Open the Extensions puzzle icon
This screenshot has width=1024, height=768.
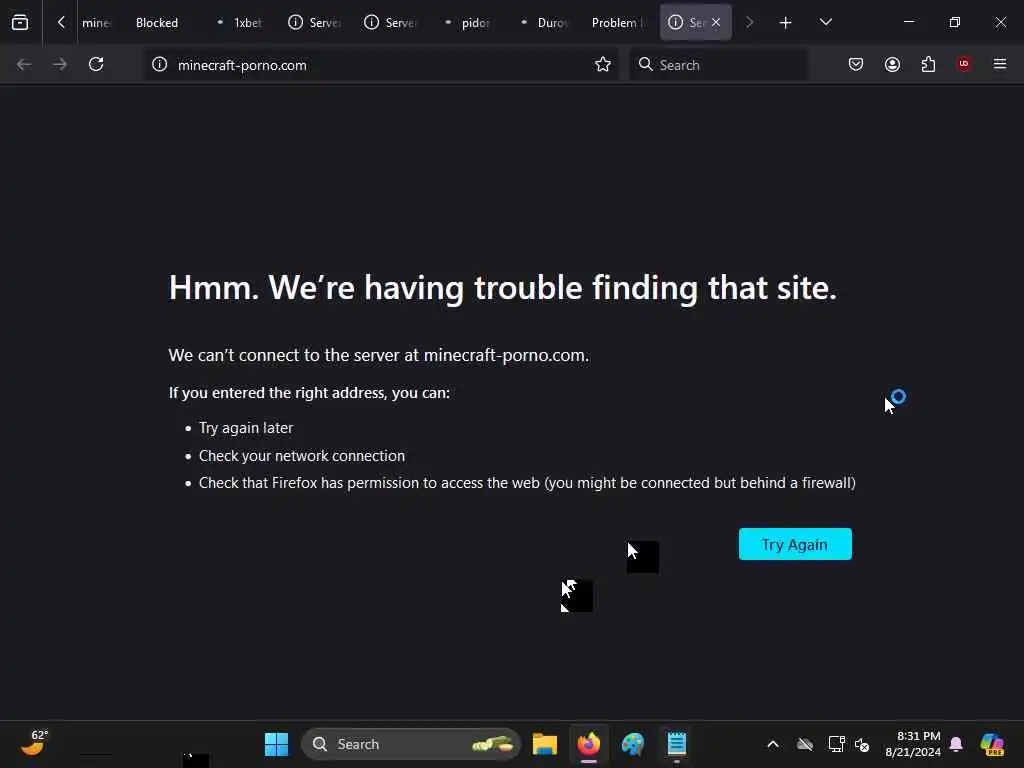coord(928,64)
